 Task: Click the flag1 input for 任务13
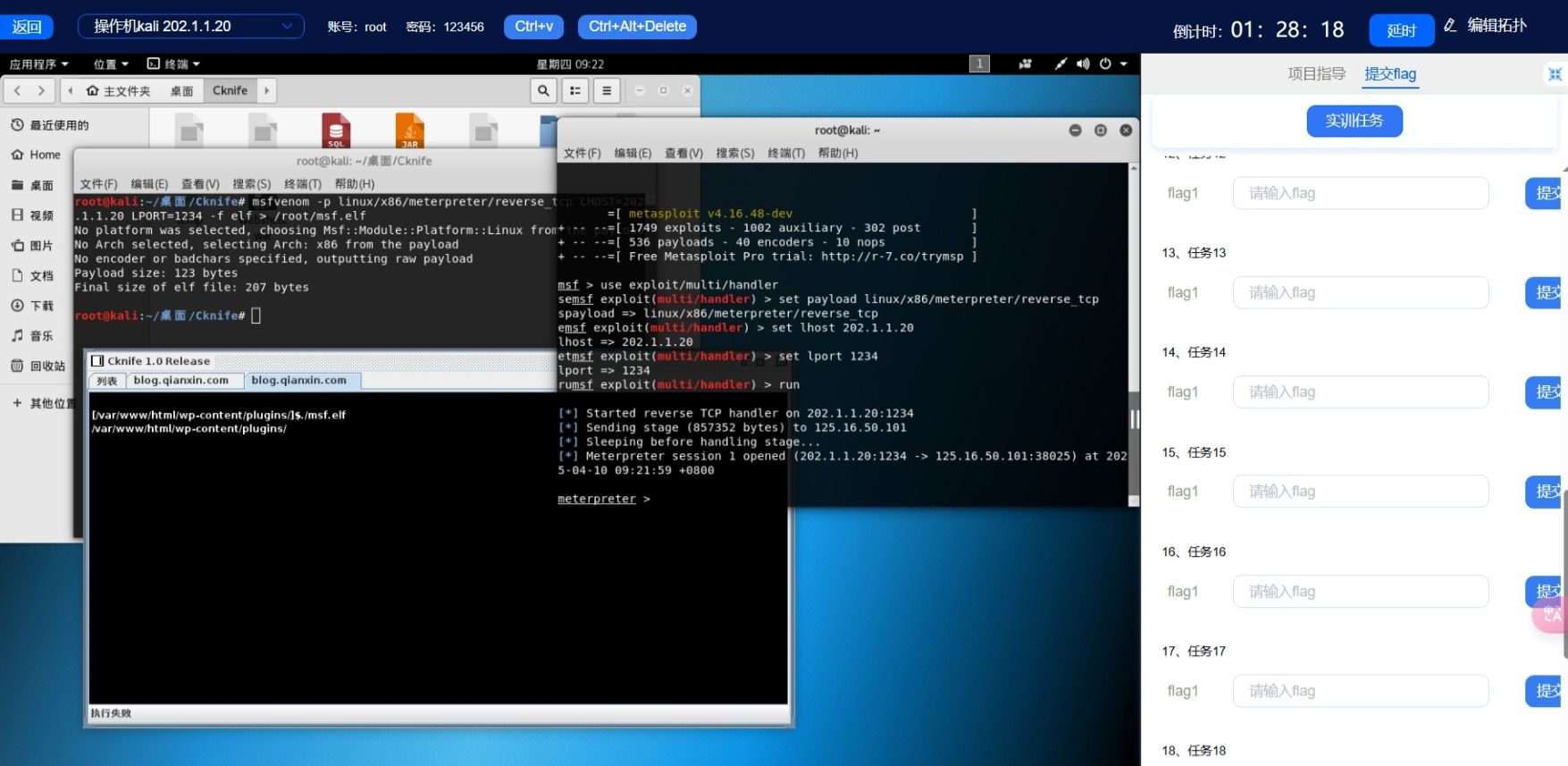(x=1361, y=292)
